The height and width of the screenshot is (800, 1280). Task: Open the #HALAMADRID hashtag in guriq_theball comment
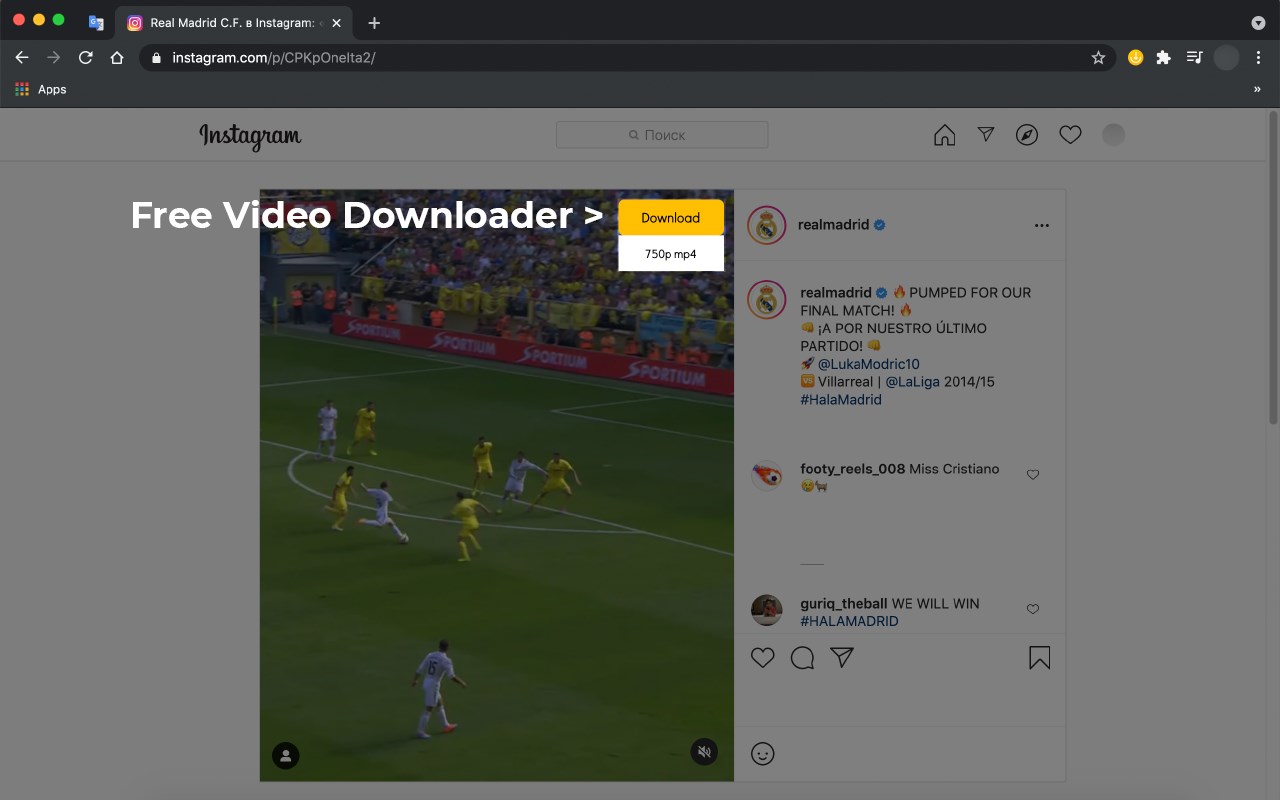pos(849,621)
